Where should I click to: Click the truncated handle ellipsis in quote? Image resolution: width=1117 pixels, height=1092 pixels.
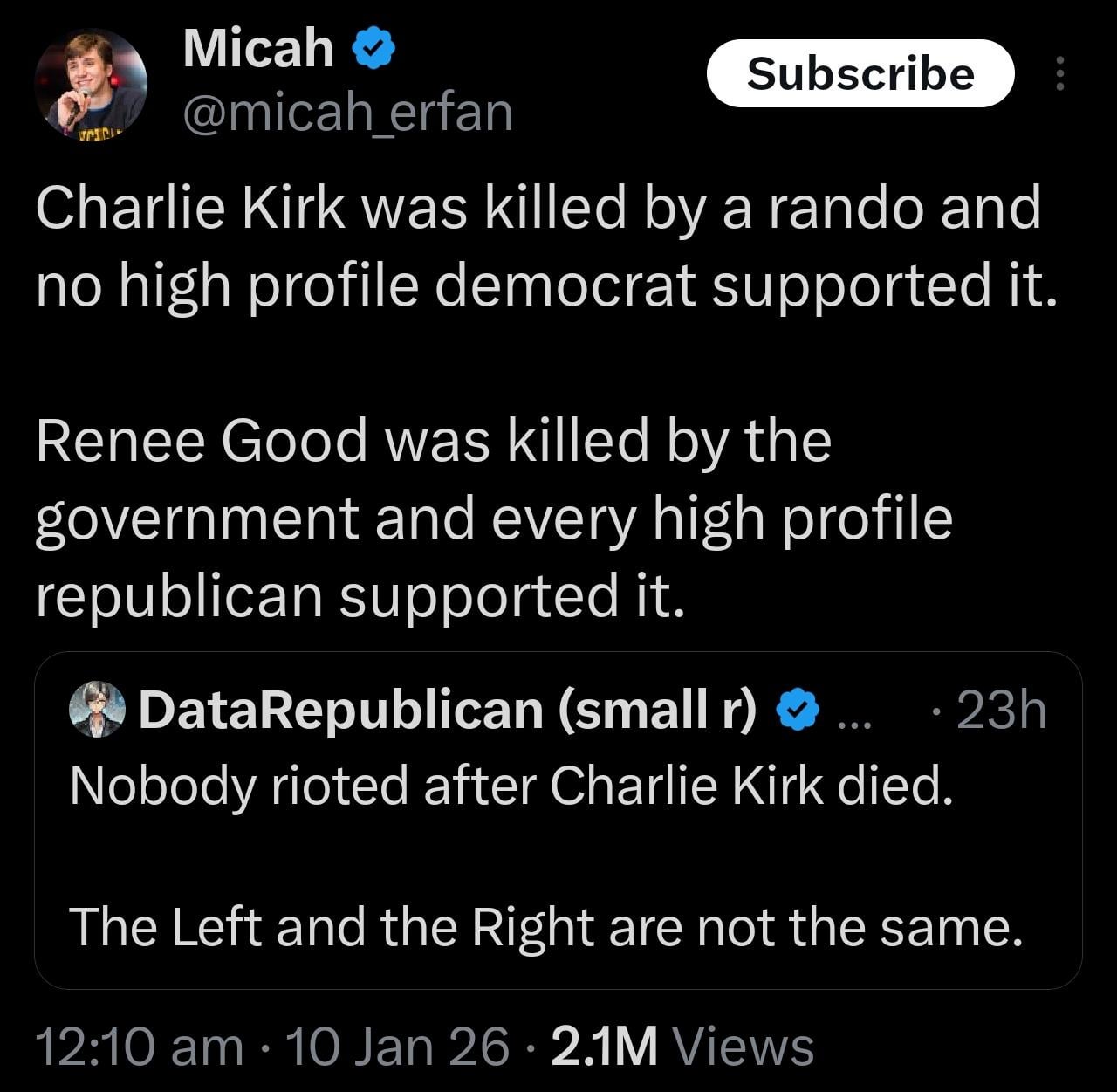(848, 716)
